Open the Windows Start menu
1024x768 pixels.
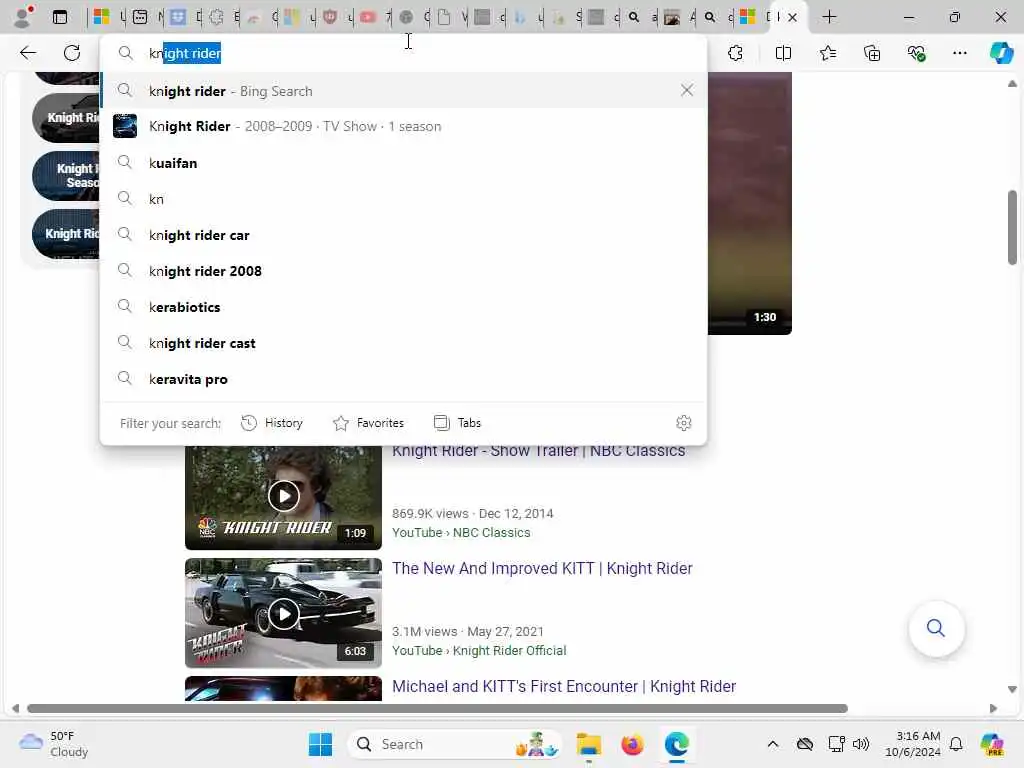(320, 744)
